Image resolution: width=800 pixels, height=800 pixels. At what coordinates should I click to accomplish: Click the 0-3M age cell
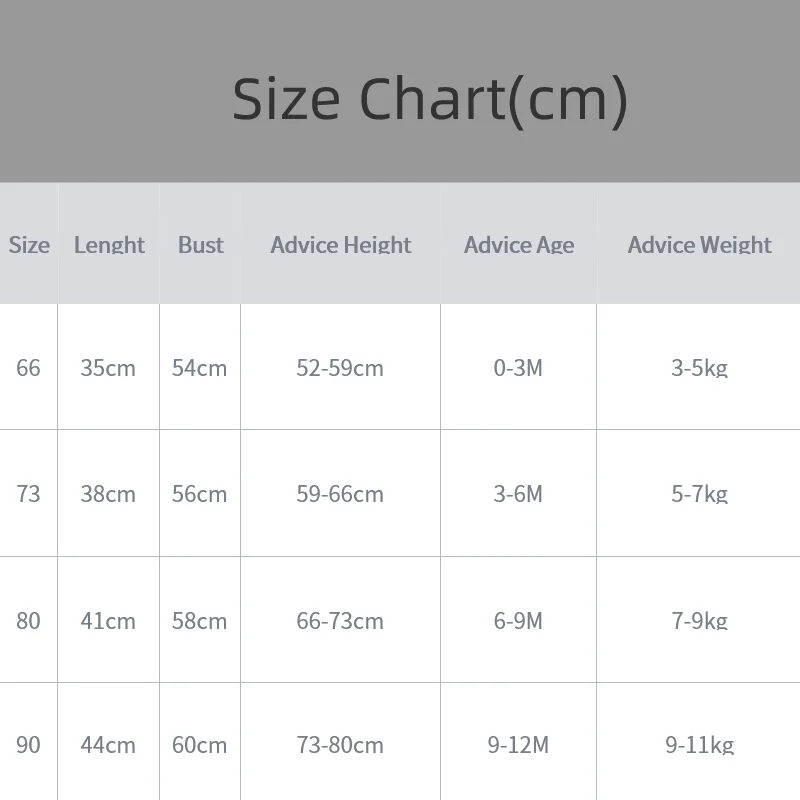coord(518,367)
